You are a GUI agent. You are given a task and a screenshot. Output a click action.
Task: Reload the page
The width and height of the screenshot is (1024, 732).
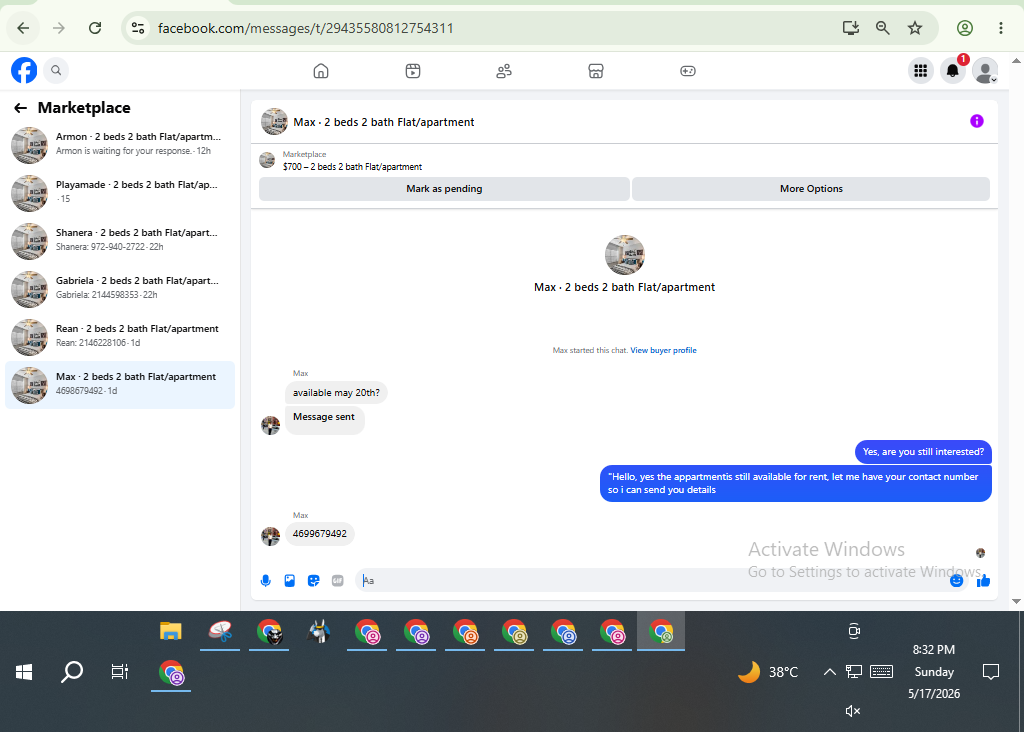(95, 28)
